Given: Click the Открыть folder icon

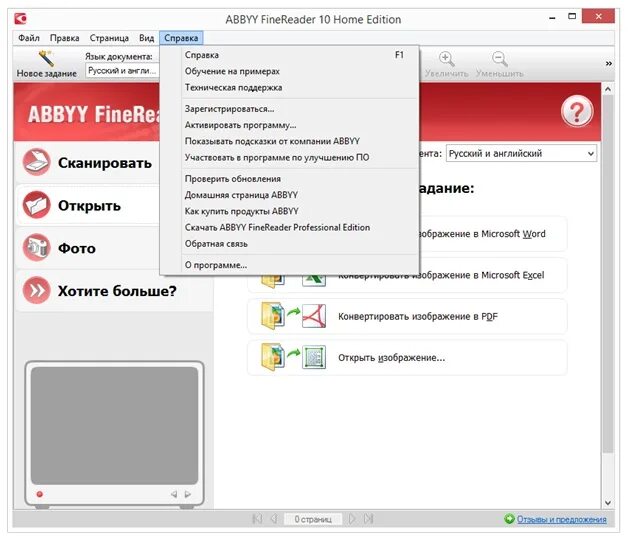Looking at the screenshot, I should [36, 205].
